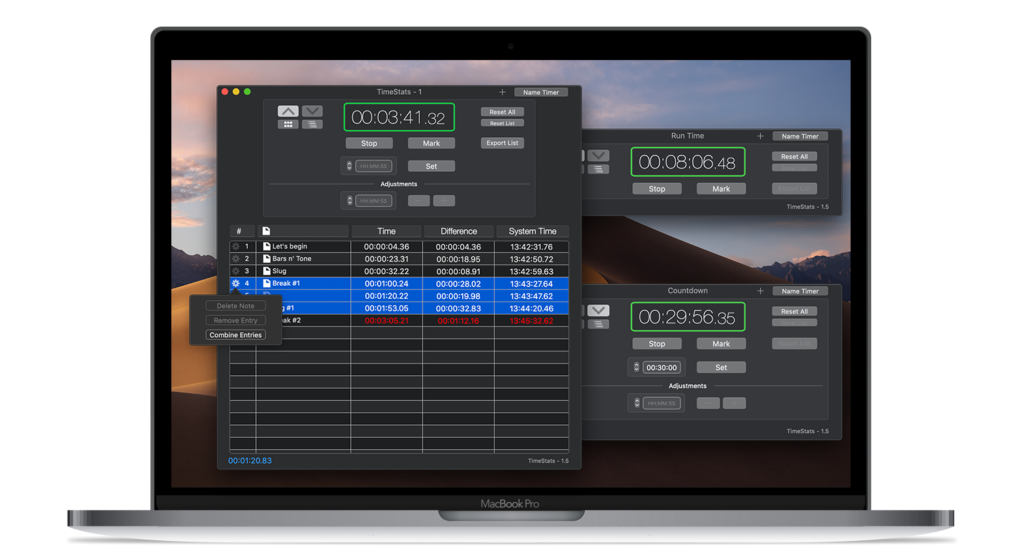The height and width of the screenshot is (556, 1024).
Task: Choose Remove Entry from the popup menu
Action: (236, 321)
